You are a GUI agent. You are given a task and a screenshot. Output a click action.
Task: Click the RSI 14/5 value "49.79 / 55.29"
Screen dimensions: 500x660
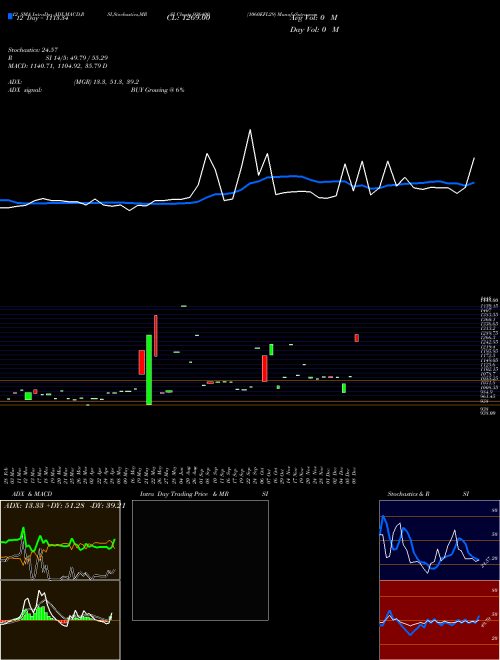(x=87, y=58)
